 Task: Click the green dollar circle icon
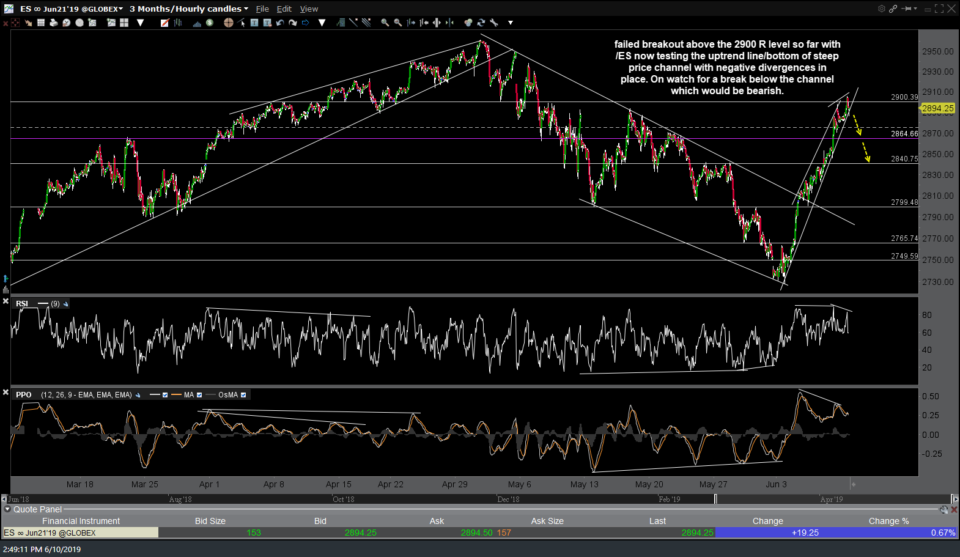tap(209, 23)
